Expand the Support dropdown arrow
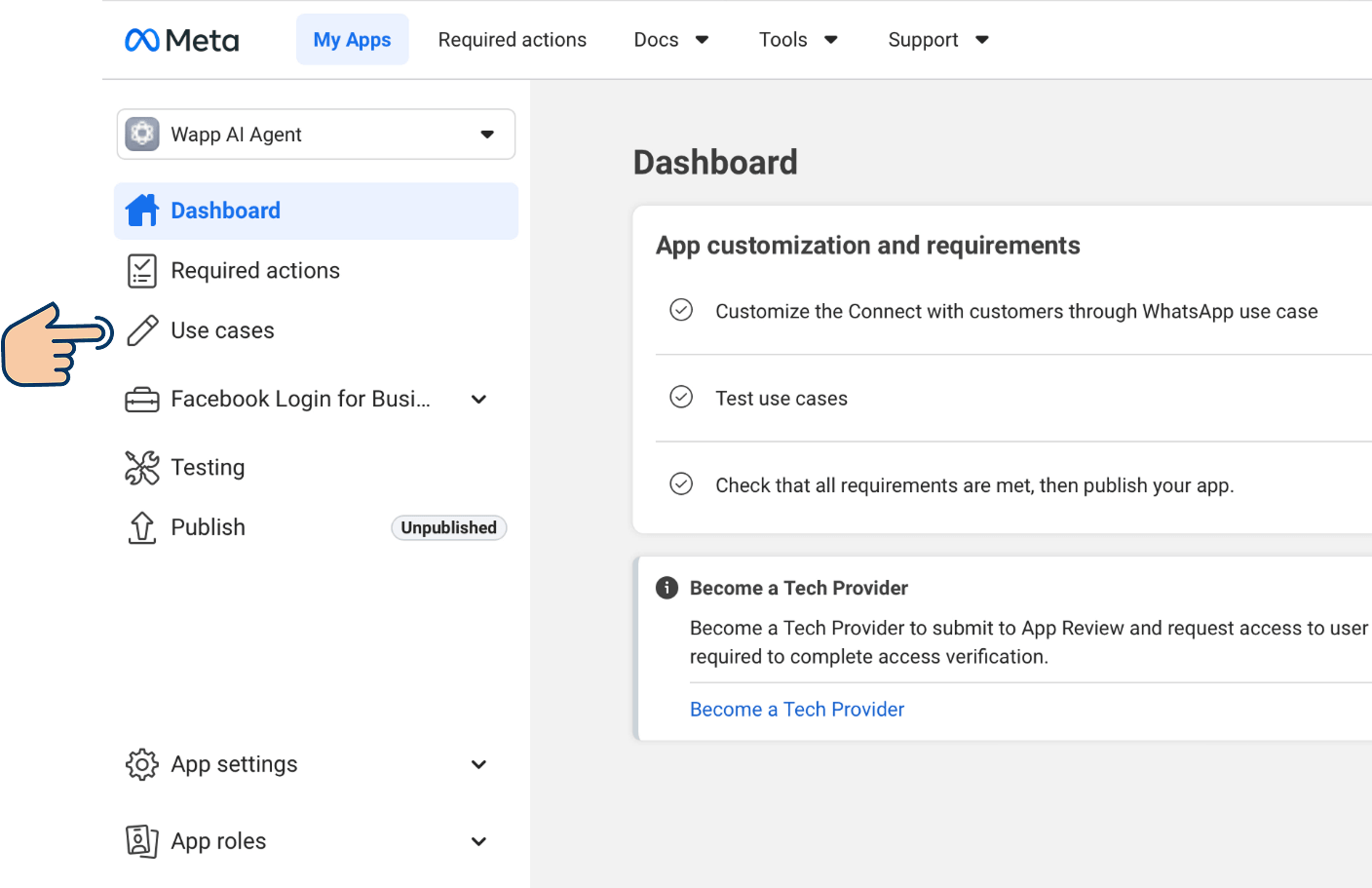The image size is (1372, 888). 982,40
